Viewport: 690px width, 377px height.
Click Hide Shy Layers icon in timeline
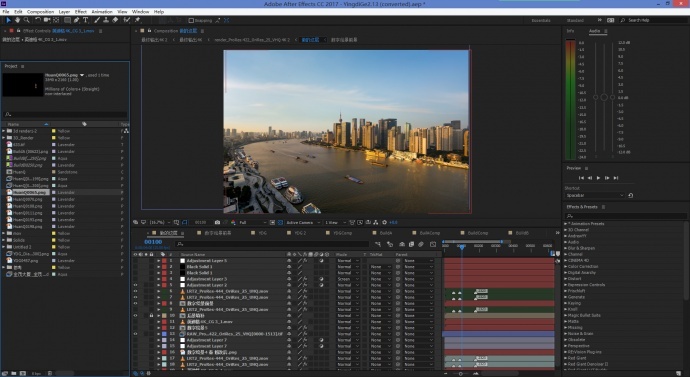pos(402,244)
